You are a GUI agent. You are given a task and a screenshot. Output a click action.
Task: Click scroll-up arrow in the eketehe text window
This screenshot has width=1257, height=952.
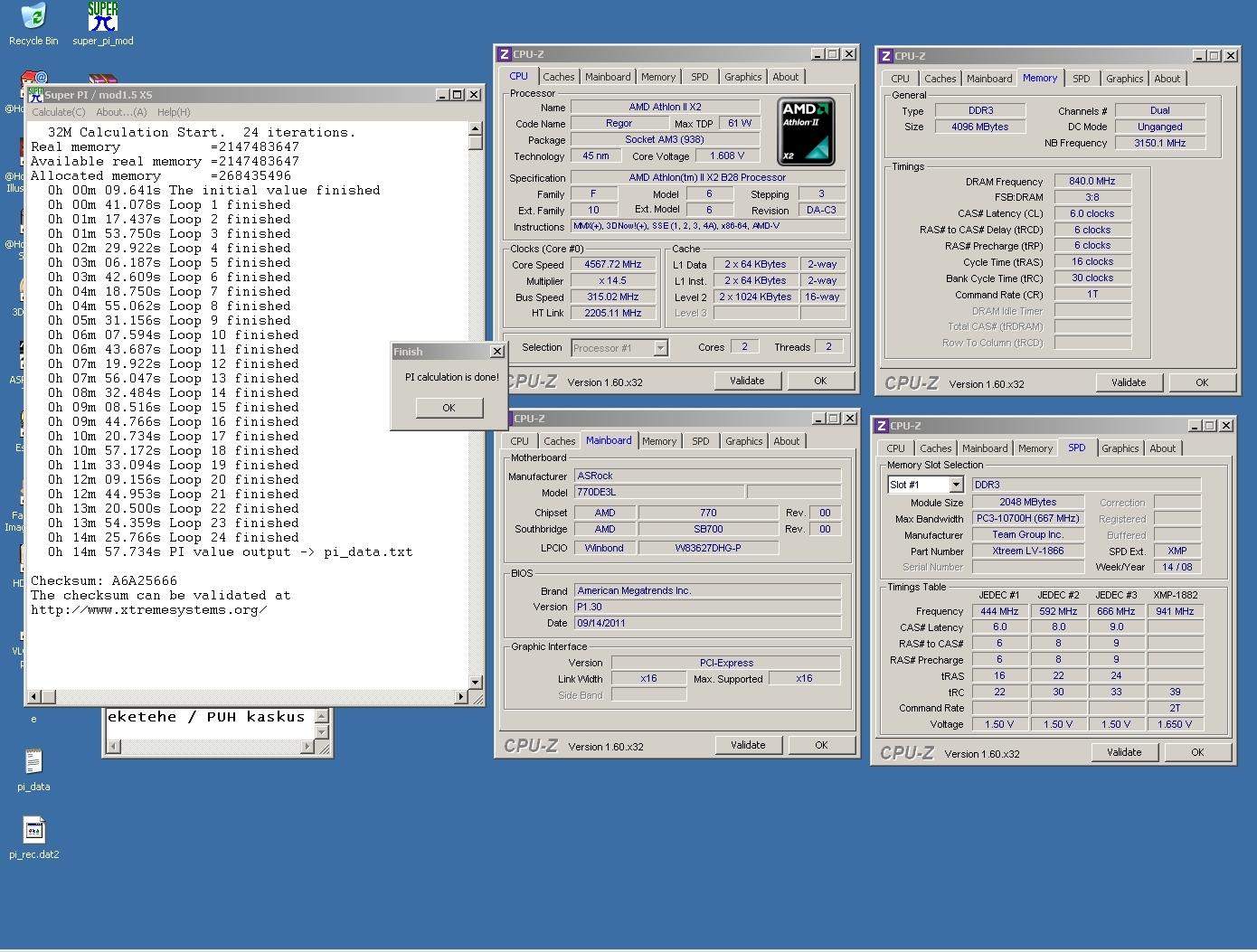click(x=321, y=716)
